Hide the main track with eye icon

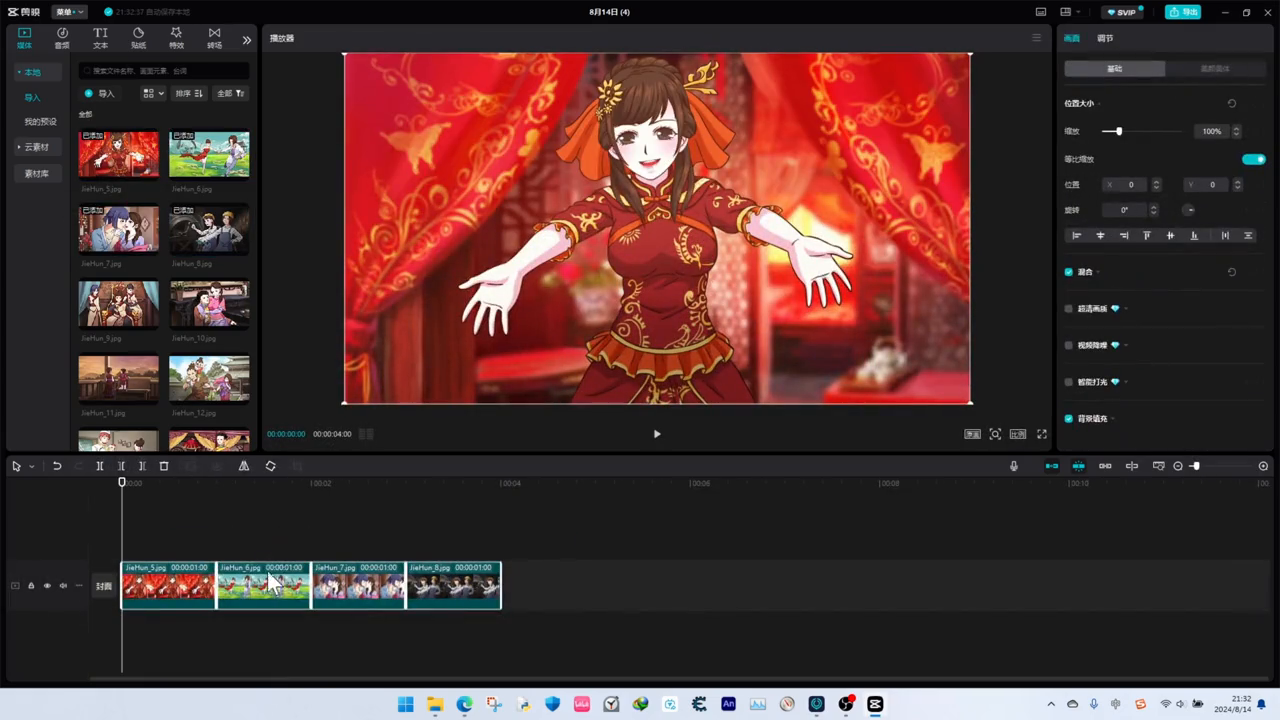click(47, 586)
